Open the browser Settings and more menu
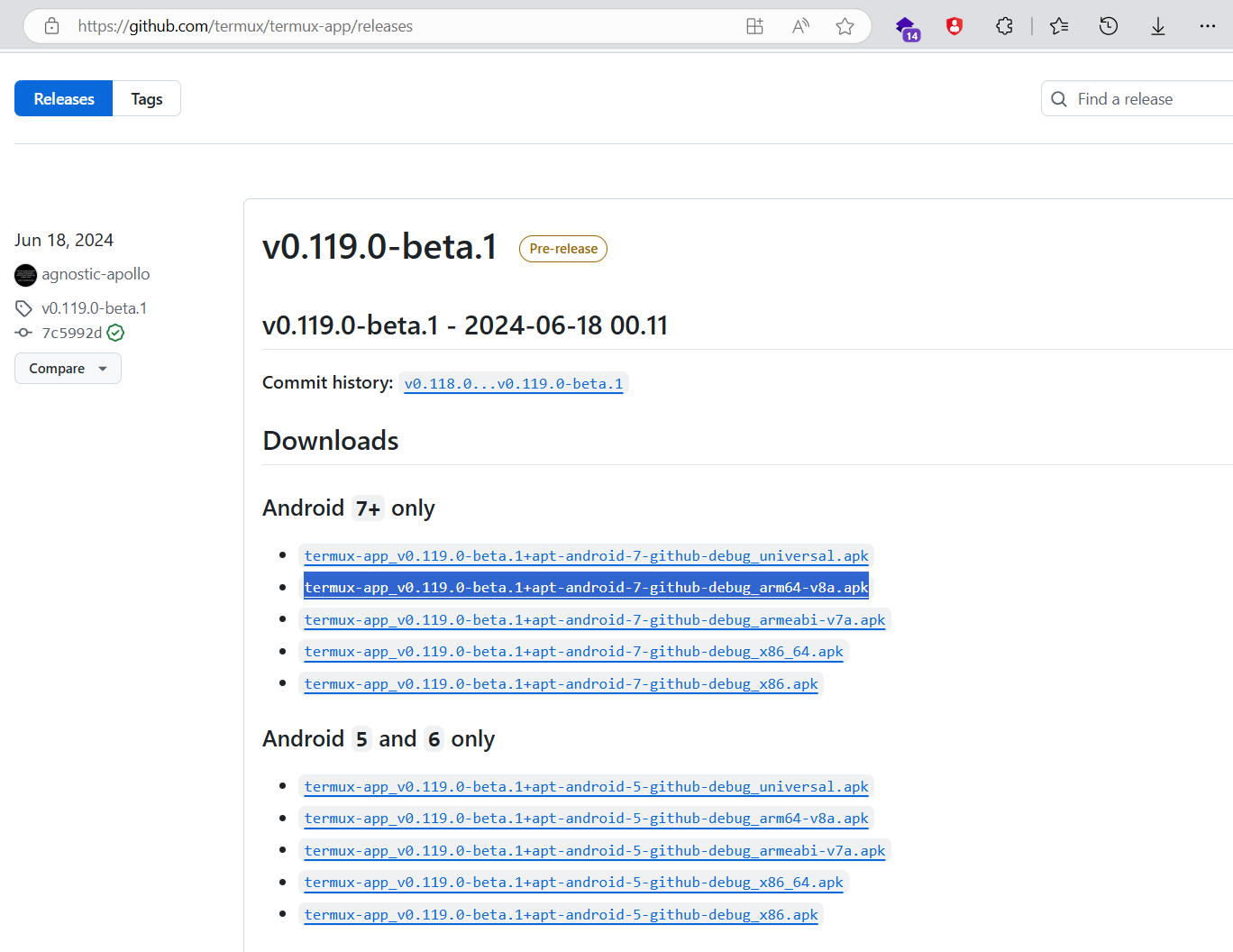Viewport: 1233px width, 952px height. click(x=1208, y=26)
